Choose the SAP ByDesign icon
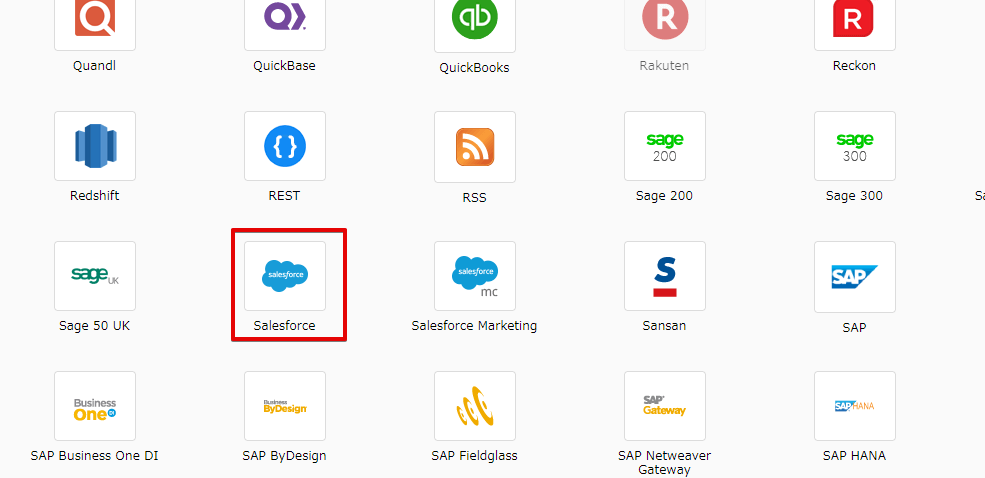Screen dimensions: 985x478 285,406
